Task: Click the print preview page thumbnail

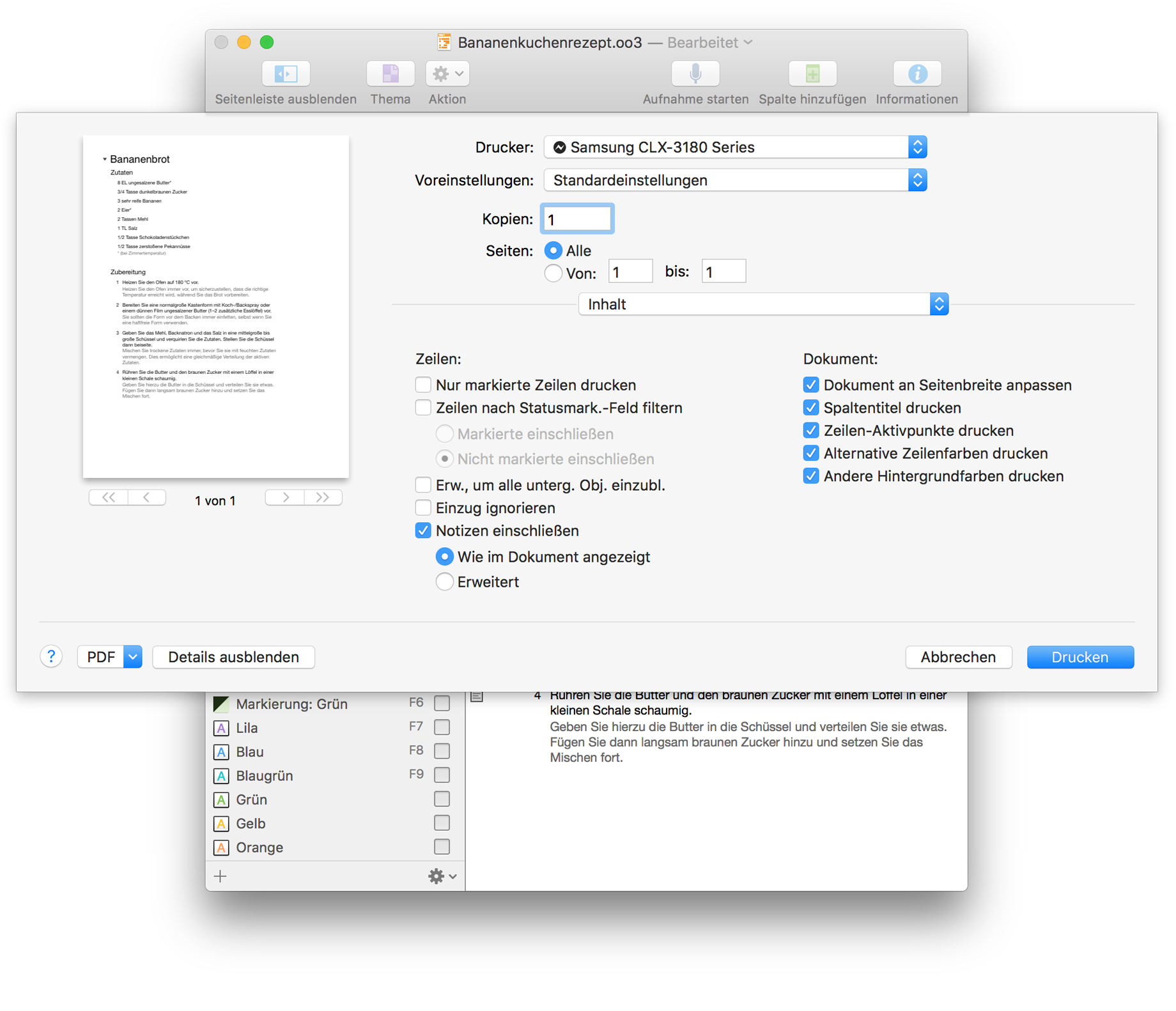Action: tap(216, 306)
